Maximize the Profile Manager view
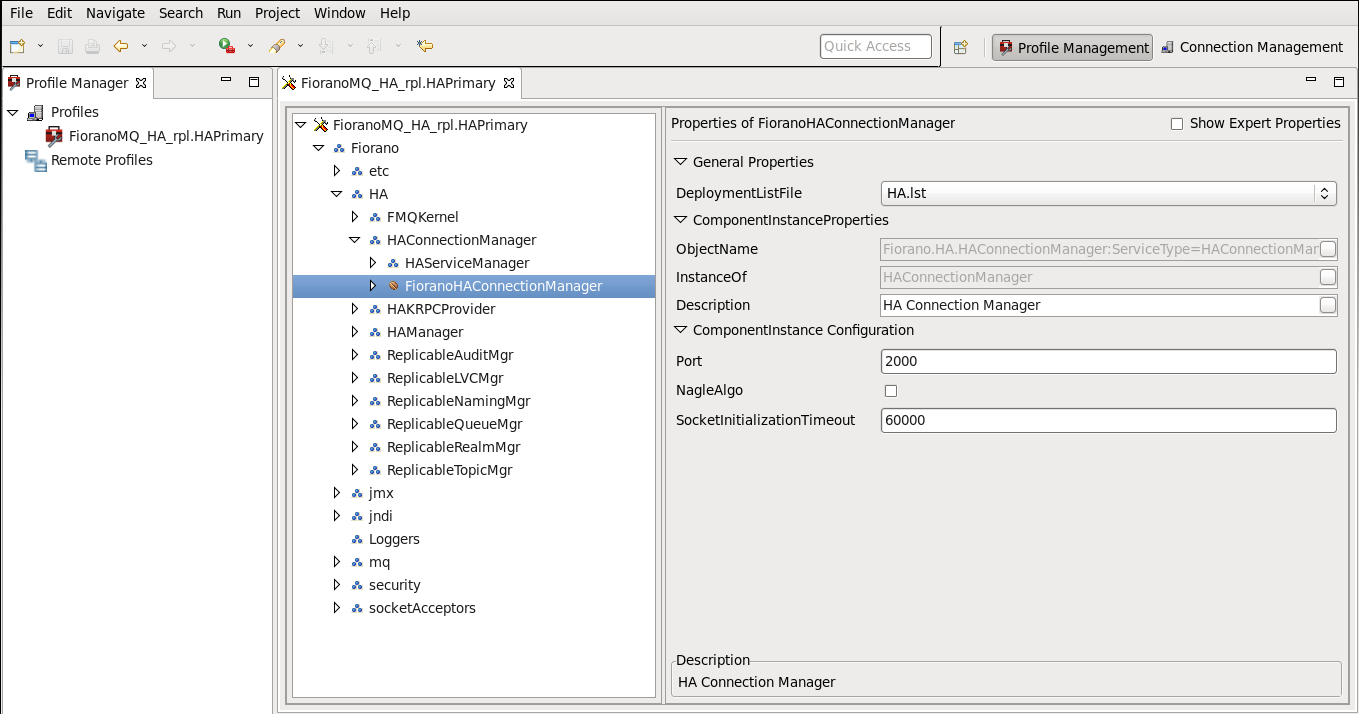Screen dimensions: 1359x714 pyautogui.click(x=254, y=82)
